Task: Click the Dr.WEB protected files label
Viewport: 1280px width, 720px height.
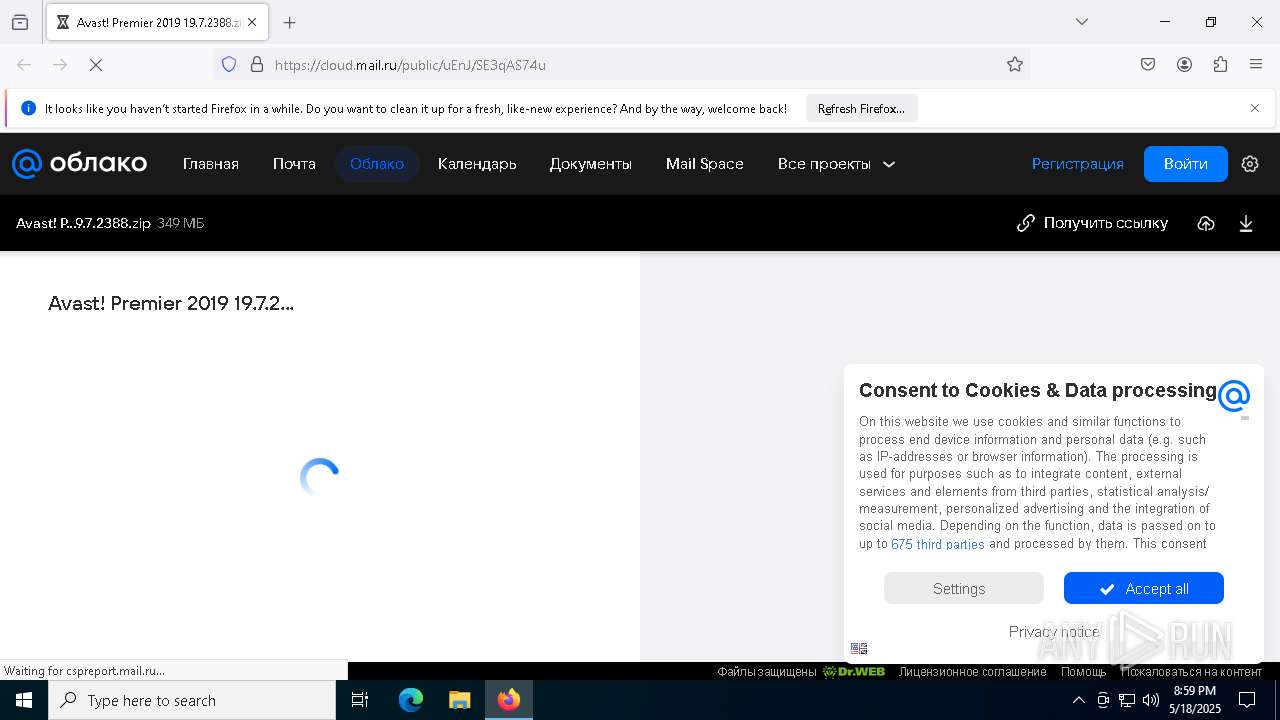Action: [801, 672]
